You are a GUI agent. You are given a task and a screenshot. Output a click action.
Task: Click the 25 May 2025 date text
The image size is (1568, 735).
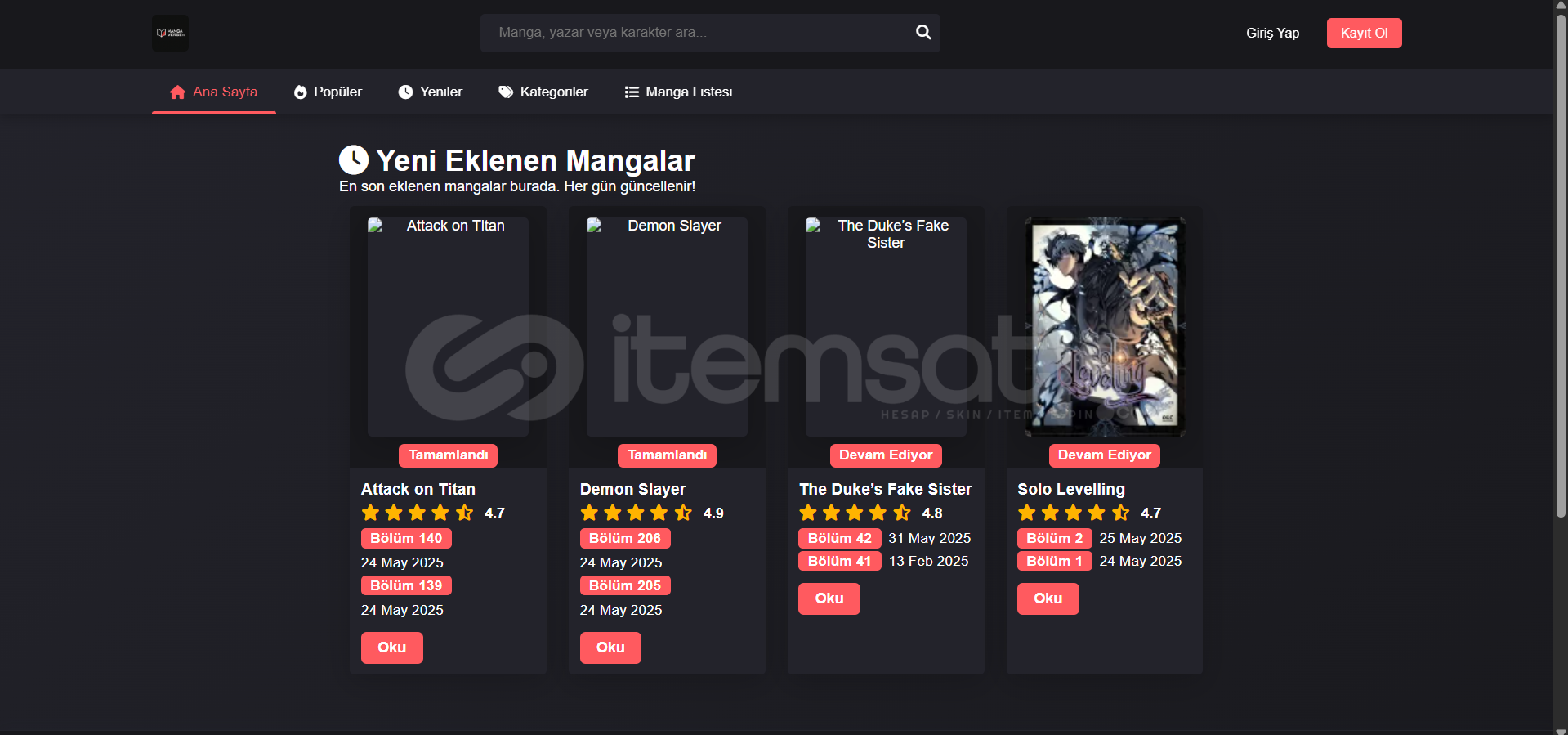pos(1141,538)
